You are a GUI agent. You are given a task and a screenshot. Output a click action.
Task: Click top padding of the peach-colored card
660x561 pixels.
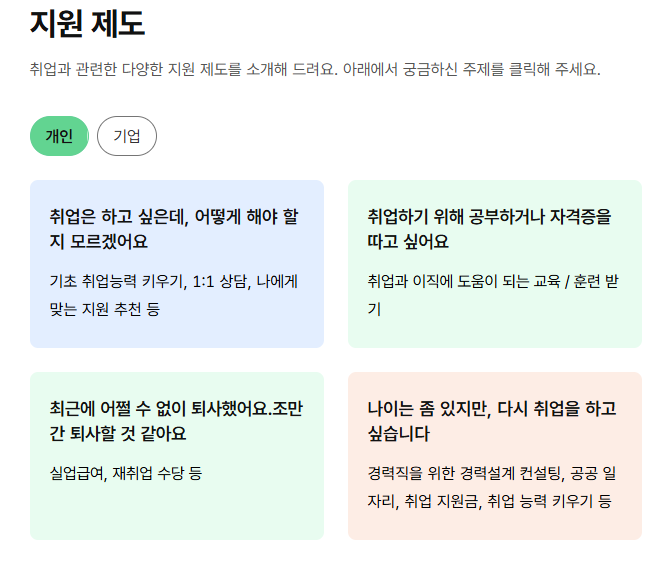tap(494, 382)
